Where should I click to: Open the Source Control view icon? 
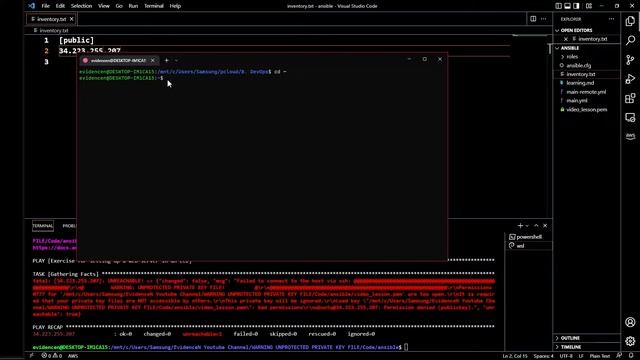[x=630, y=60]
